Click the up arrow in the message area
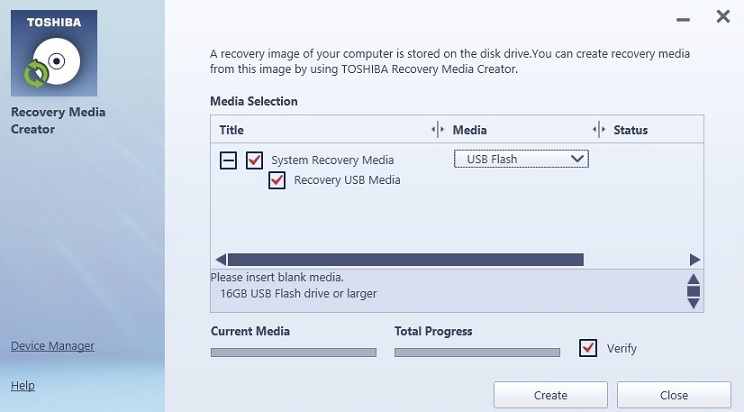Screen dimensions: 744x412 tap(693, 279)
